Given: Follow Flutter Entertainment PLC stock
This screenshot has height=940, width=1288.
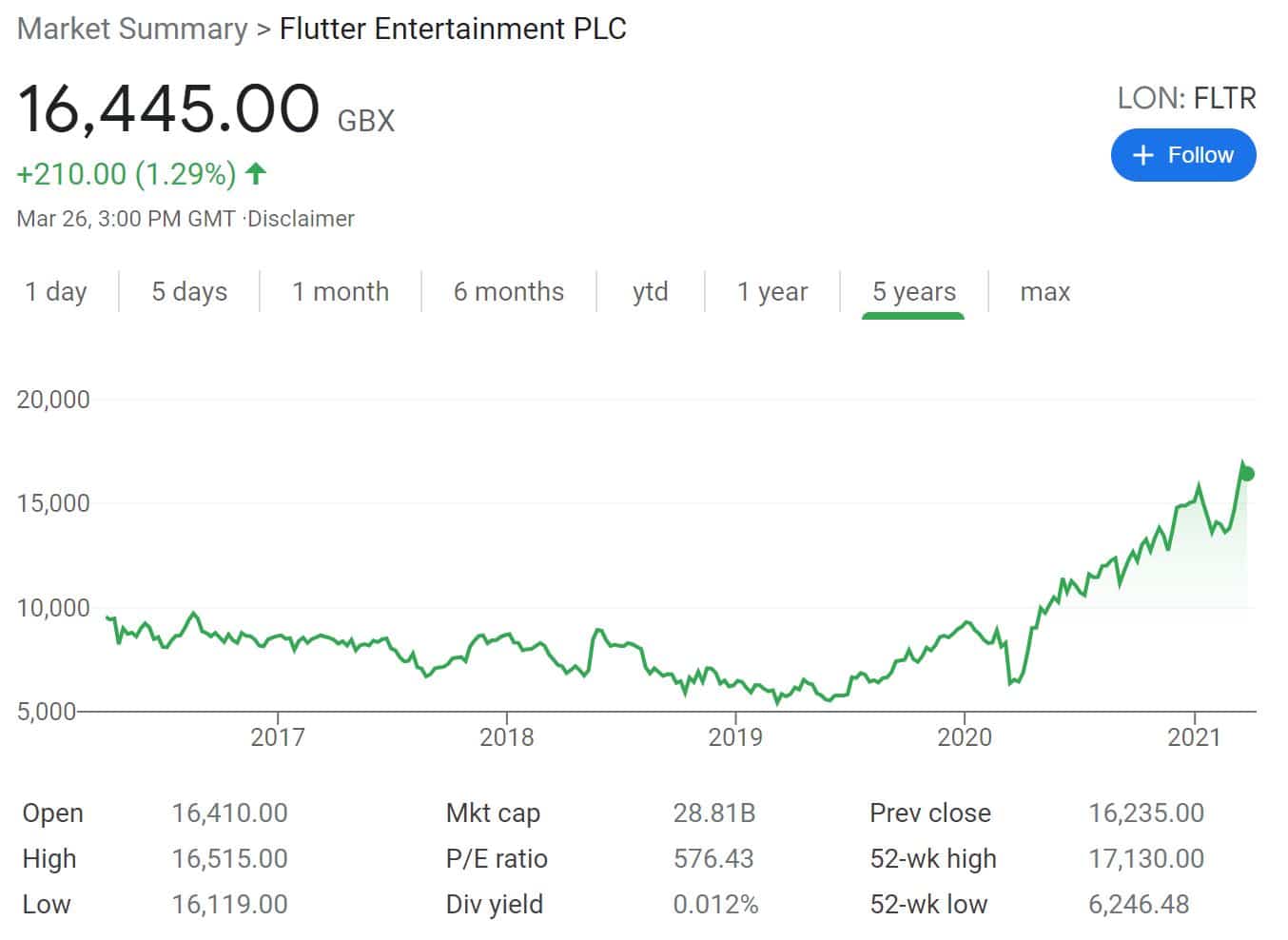Looking at the screenshot, I should [1183, 154].
